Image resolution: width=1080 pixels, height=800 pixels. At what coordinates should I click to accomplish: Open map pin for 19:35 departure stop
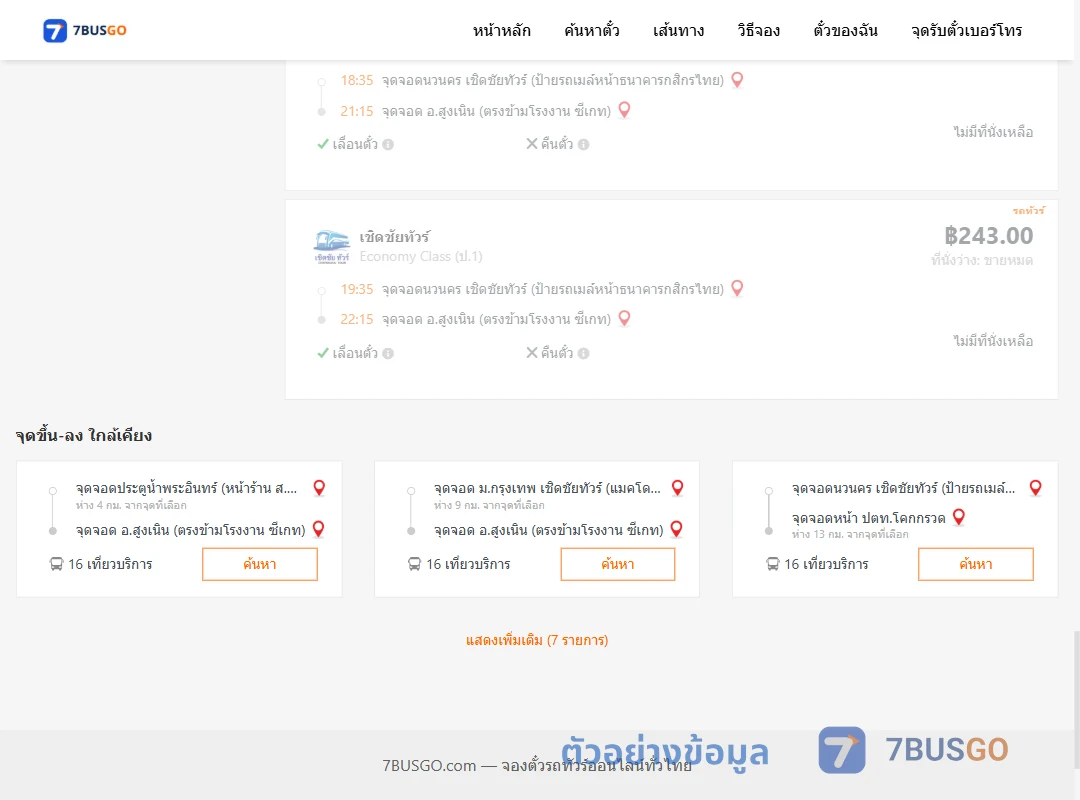pyautogui.click(x=737, y=289)
